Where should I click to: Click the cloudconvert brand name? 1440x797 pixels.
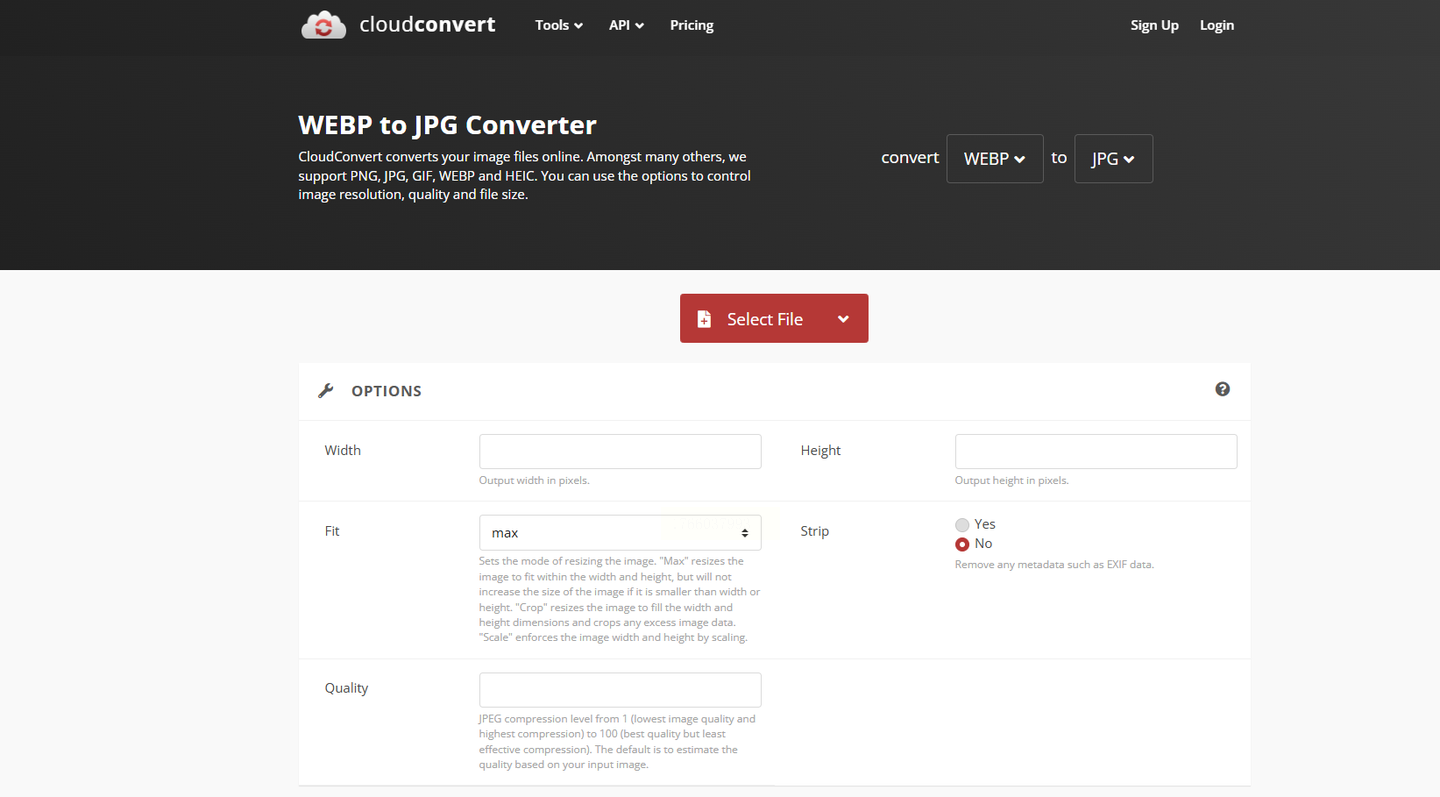[x=427, y=25]
